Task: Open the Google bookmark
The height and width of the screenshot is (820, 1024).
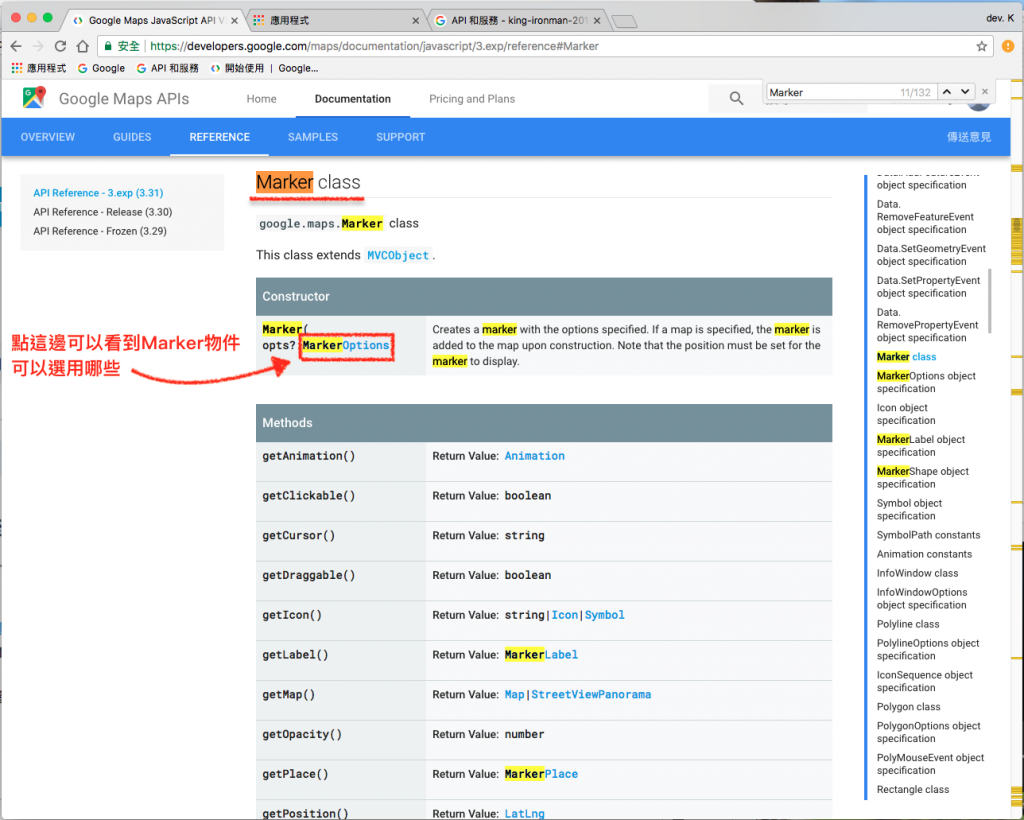Action: point(101,68)
